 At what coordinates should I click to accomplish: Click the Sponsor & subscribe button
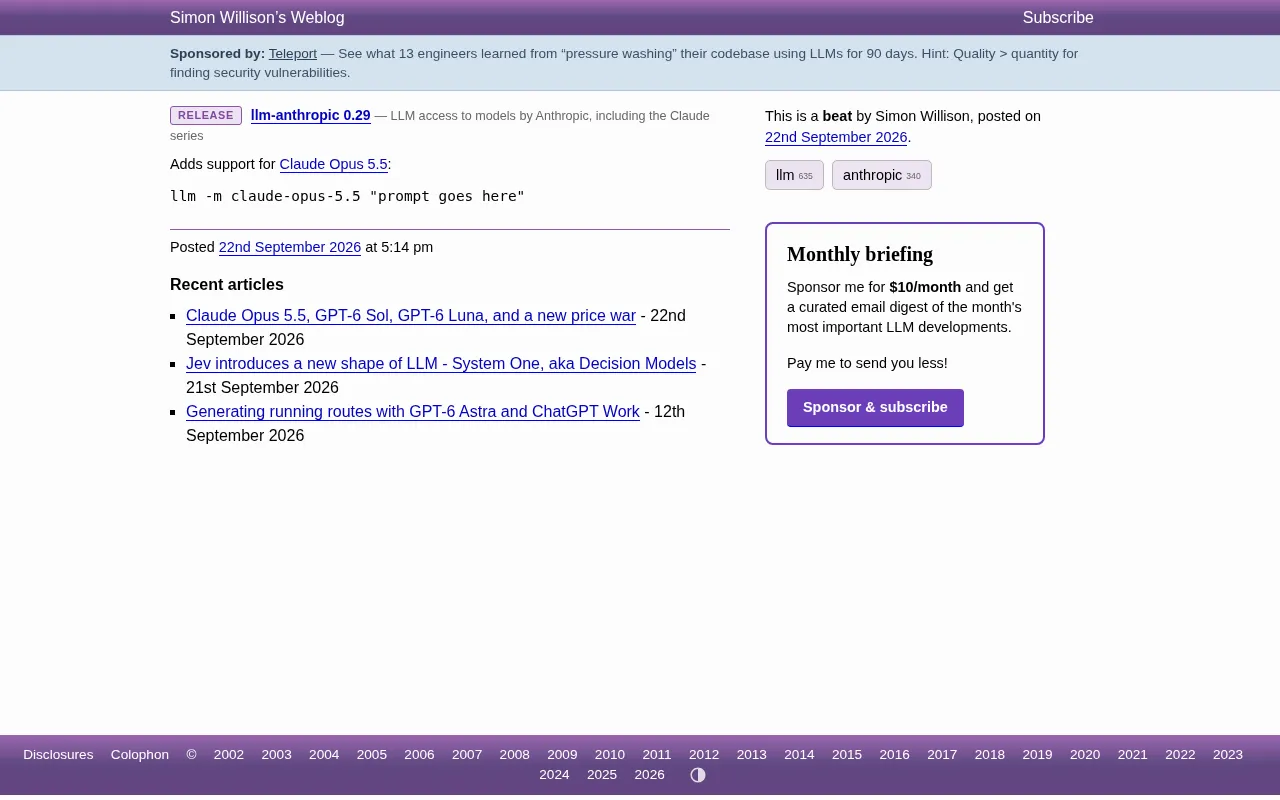point(875,408)
